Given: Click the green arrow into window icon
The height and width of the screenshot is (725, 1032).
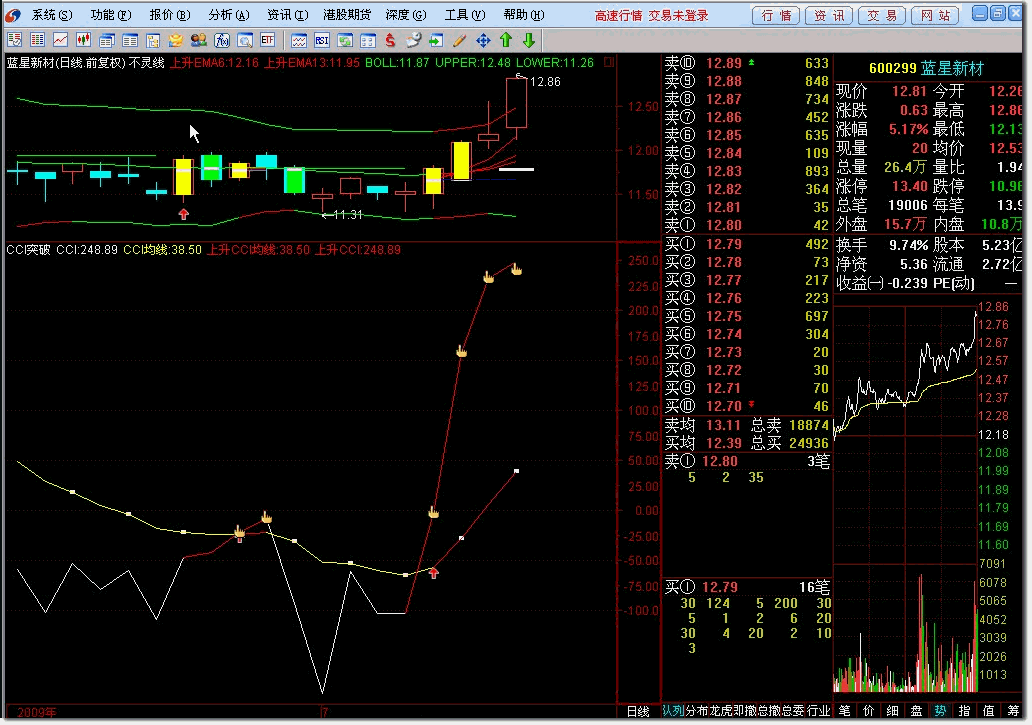Looking at the screenshot, I should [436, 40].
